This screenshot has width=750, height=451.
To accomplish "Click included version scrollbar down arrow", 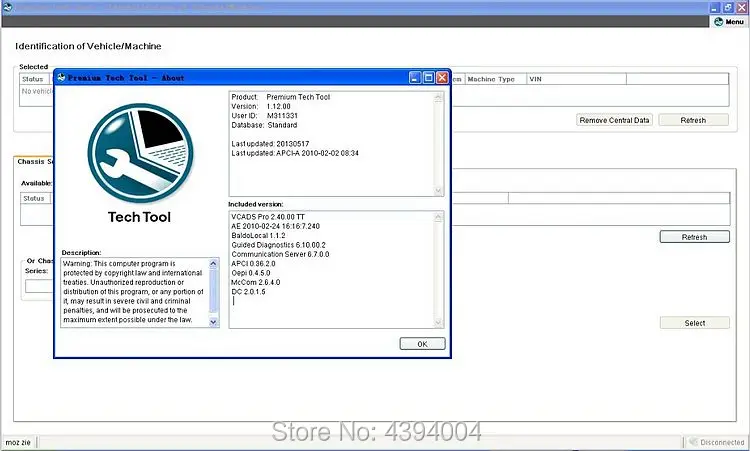I will click(438, 323).
